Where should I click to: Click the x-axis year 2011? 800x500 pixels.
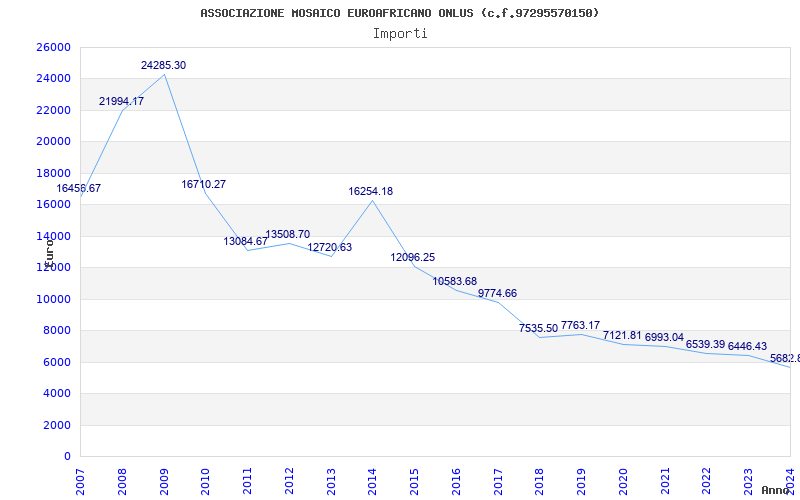pos(247,482)
